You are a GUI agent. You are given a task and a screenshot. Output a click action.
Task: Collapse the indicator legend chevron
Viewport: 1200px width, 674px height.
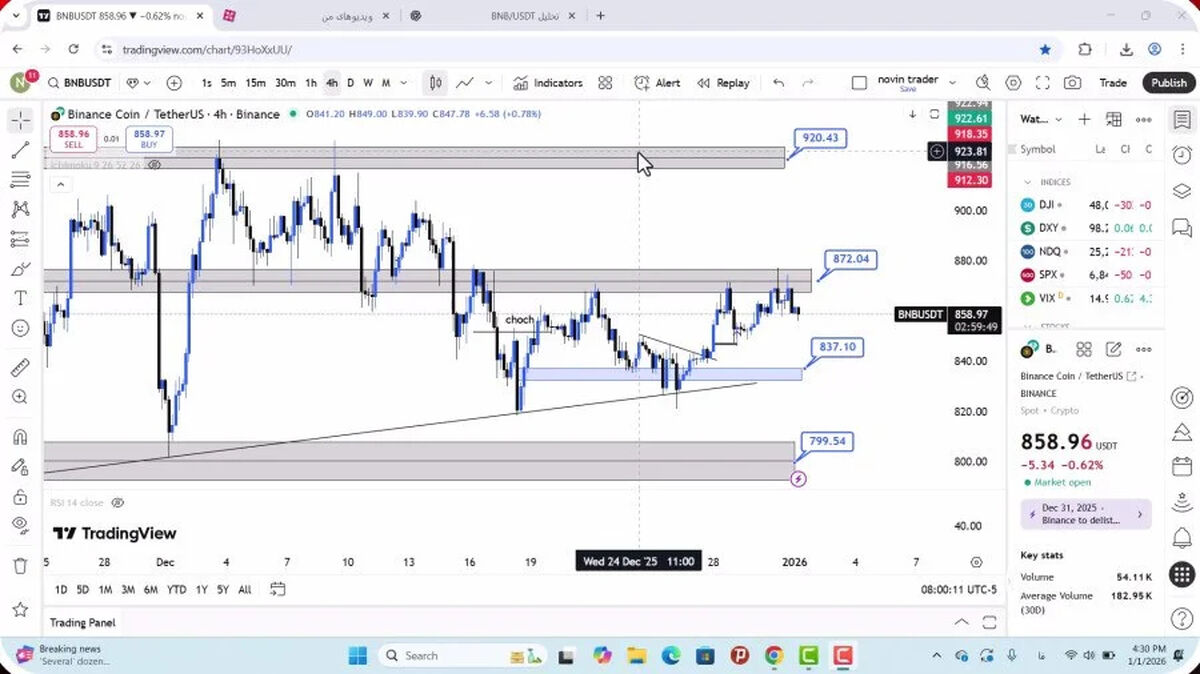tap(60, 184)
